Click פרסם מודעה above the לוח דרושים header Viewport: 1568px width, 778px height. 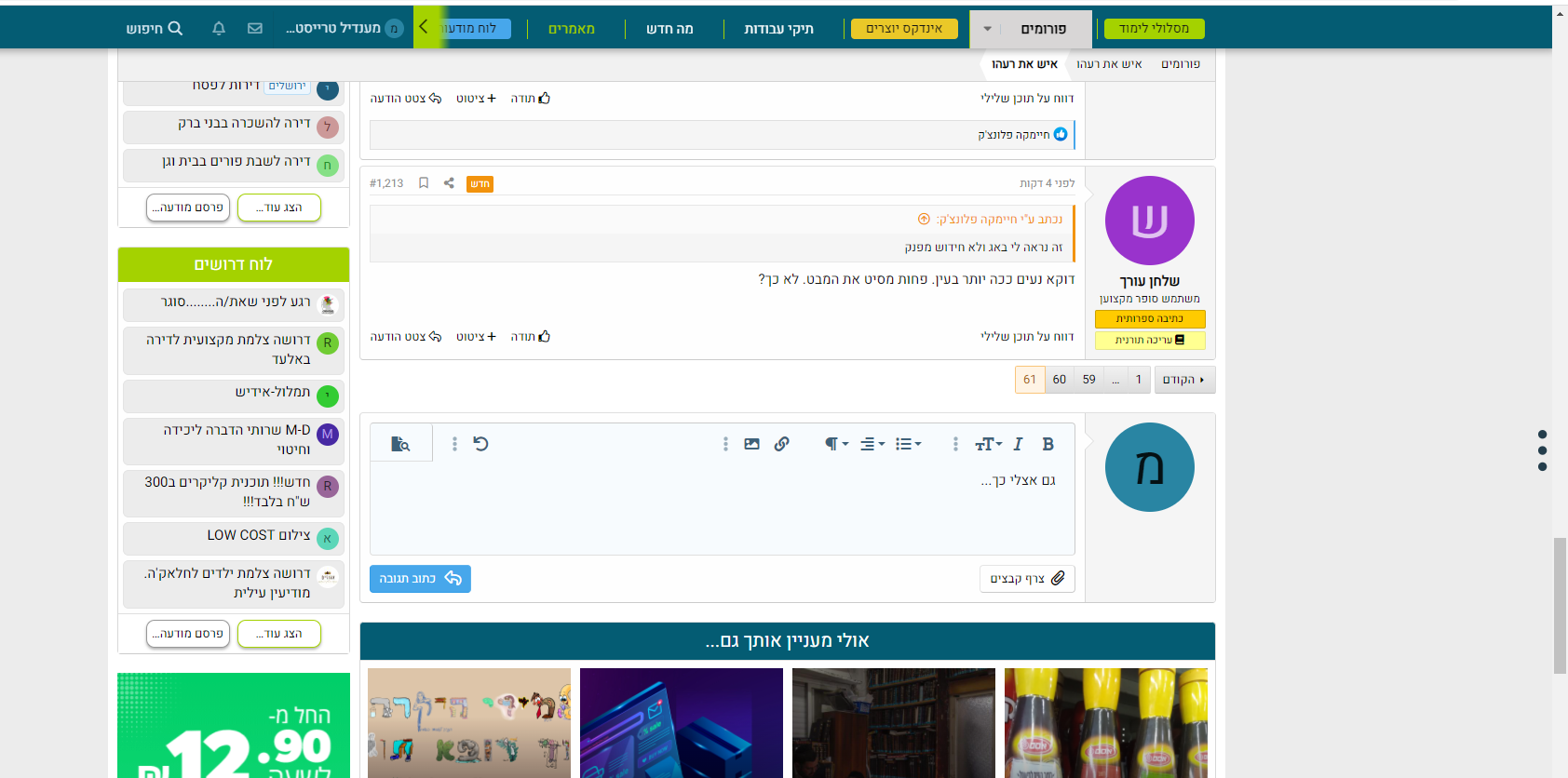click(x=188, y=208)
